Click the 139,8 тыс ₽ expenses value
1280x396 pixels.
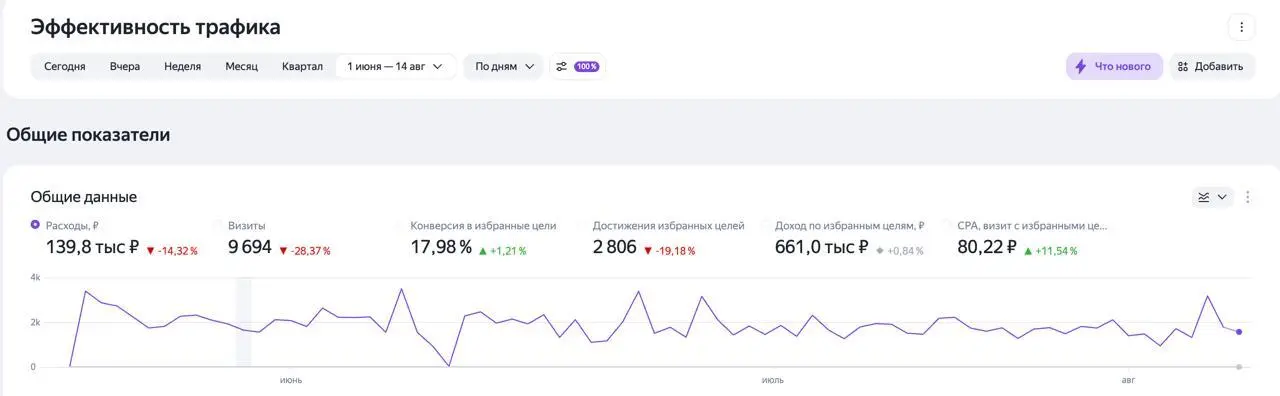pos(92,247)
